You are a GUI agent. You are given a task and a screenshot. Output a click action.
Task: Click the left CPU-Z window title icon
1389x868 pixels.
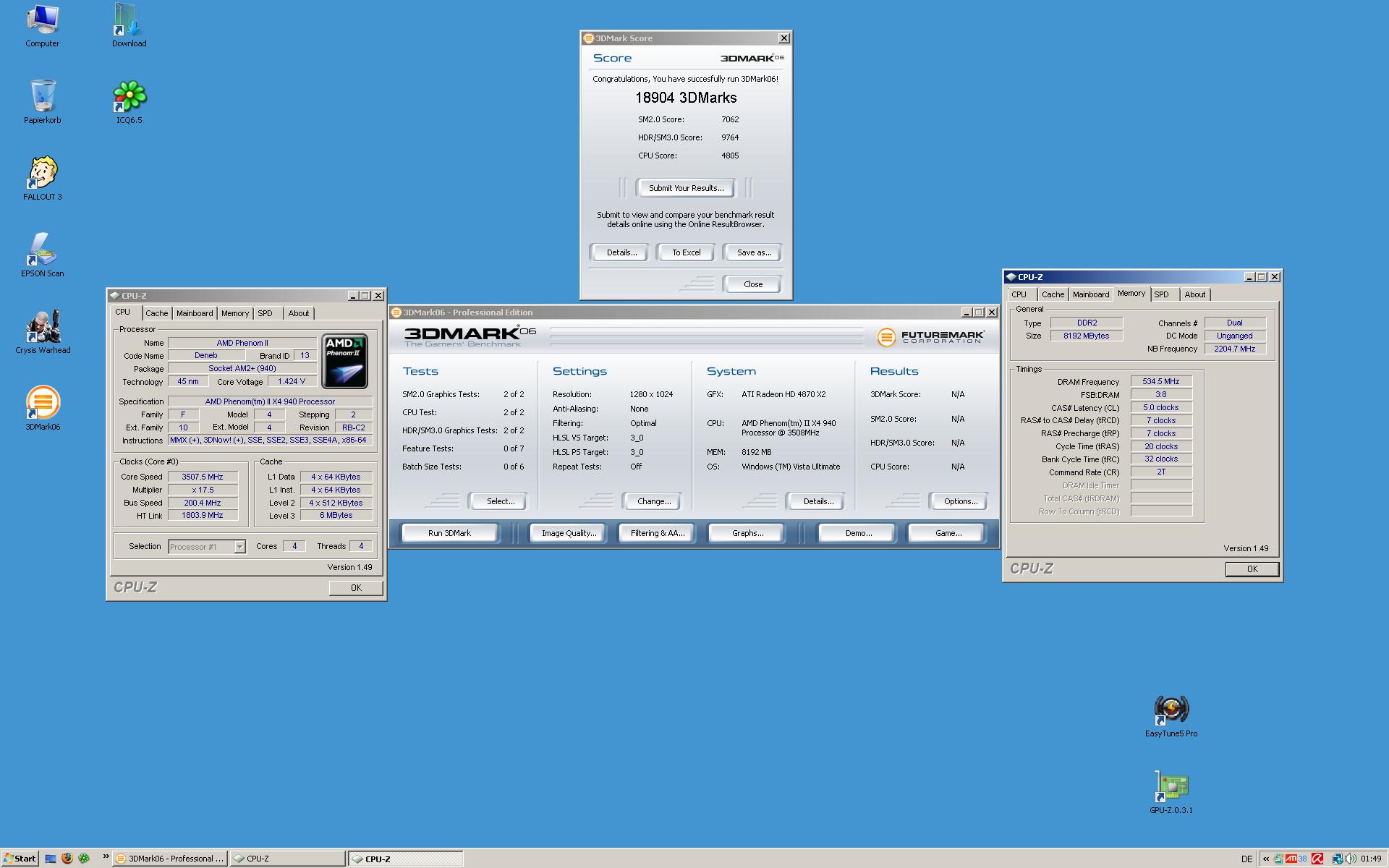[x=115, y=296]
